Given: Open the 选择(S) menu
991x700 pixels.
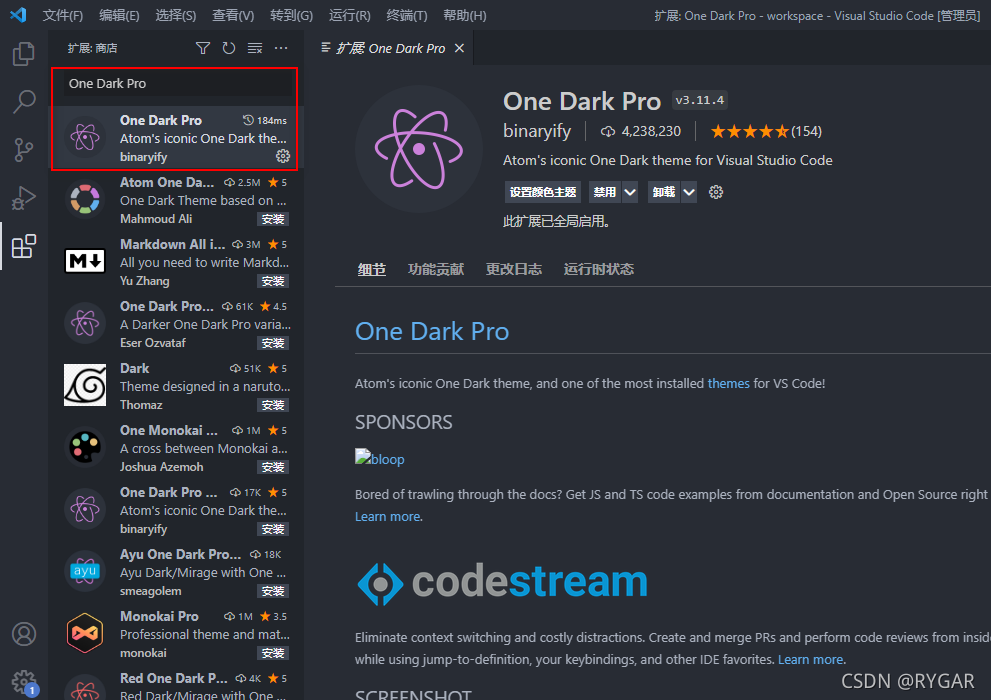Looking at the screenshot, I should pos(176,15).
